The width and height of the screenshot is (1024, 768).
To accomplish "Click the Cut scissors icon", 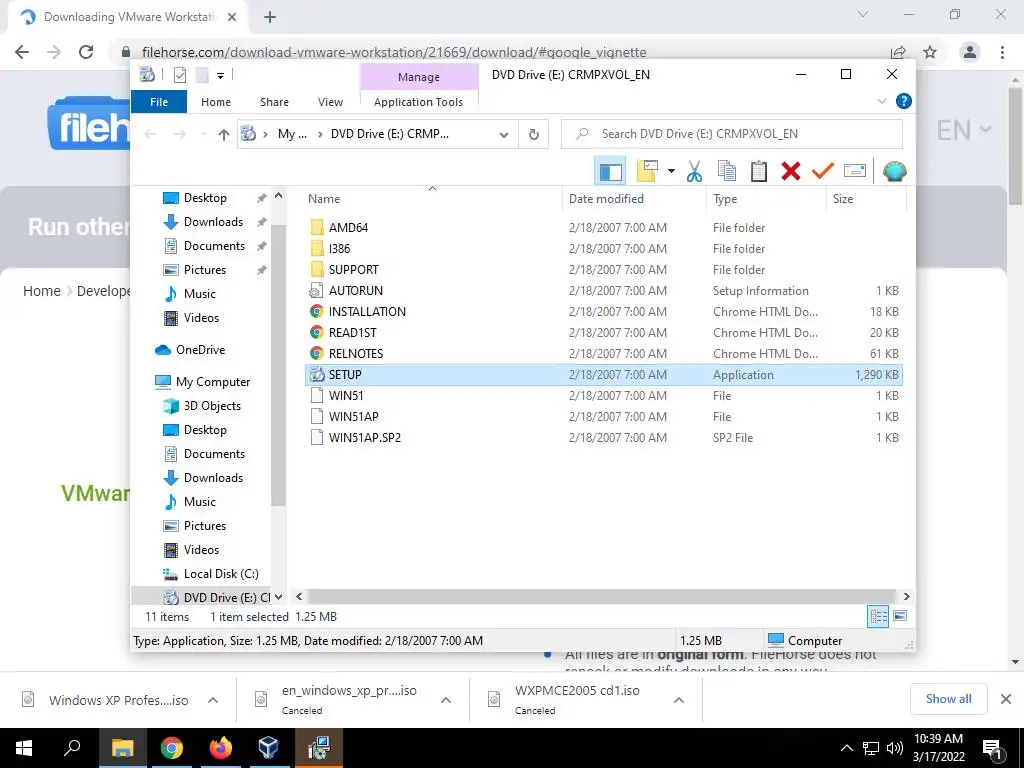I will [694, 172].
